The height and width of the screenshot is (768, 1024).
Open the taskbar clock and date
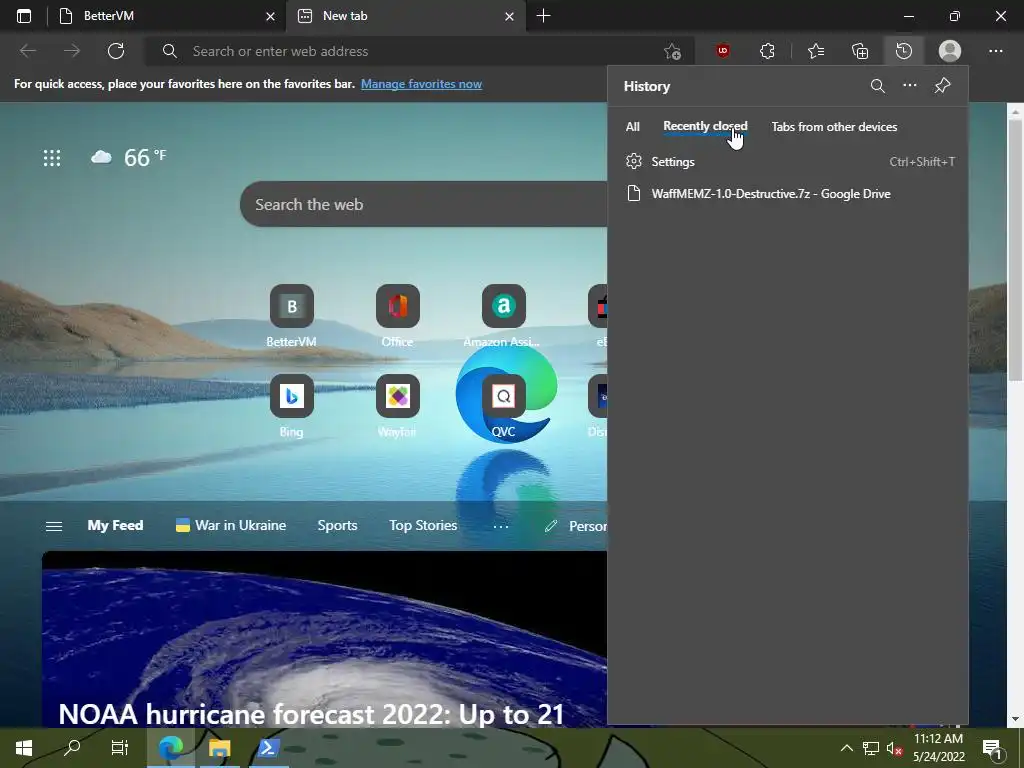tap(938, 748)
